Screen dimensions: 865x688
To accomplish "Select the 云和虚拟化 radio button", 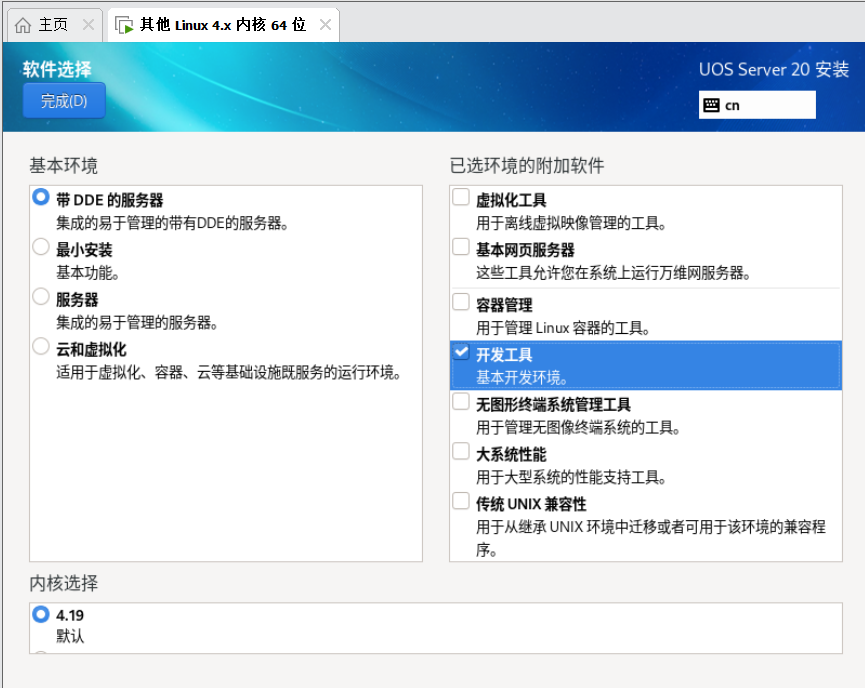I will [x=41, y=346].
